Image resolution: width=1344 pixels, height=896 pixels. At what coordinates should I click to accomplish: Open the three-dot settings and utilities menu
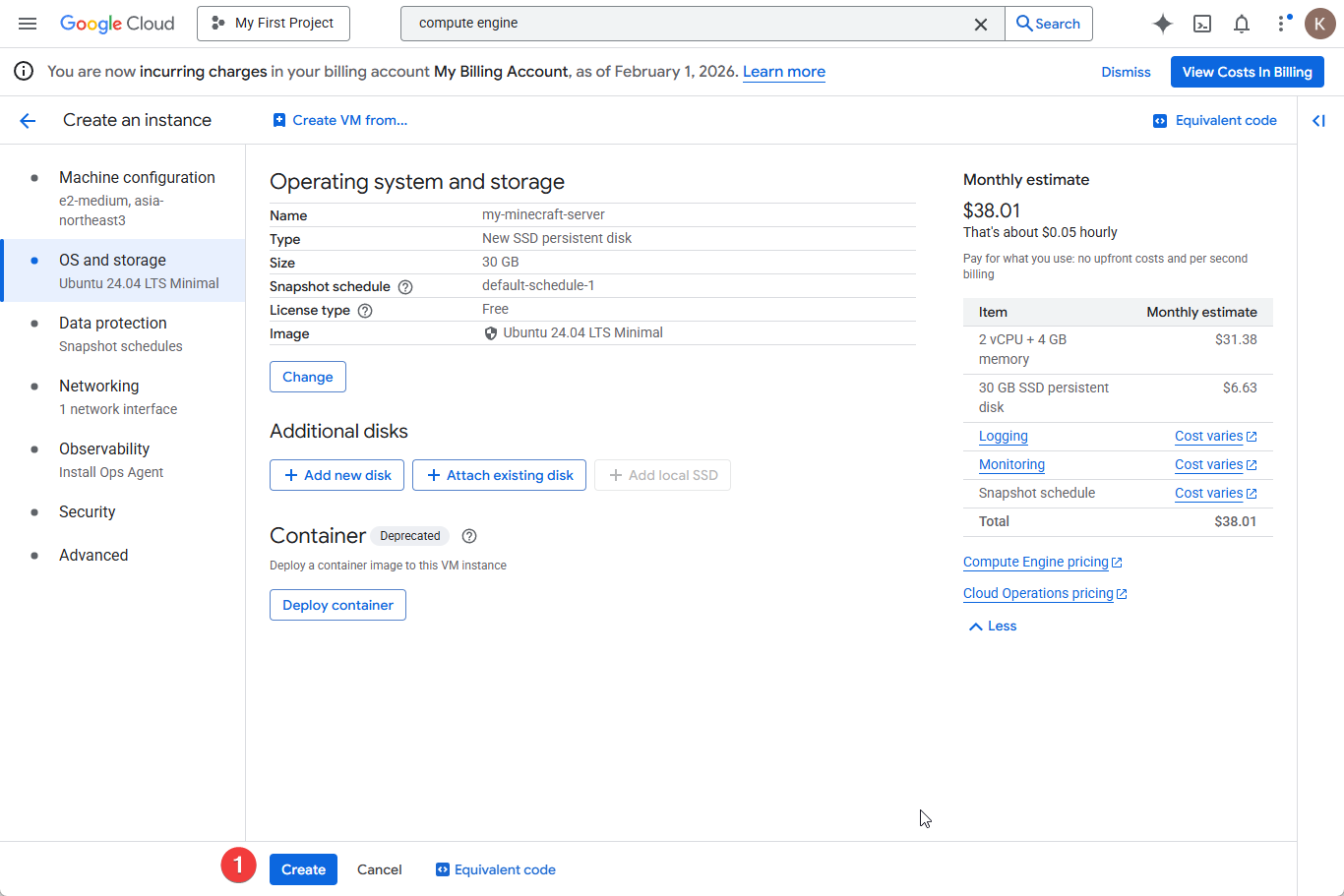(x=1282, y=24)
